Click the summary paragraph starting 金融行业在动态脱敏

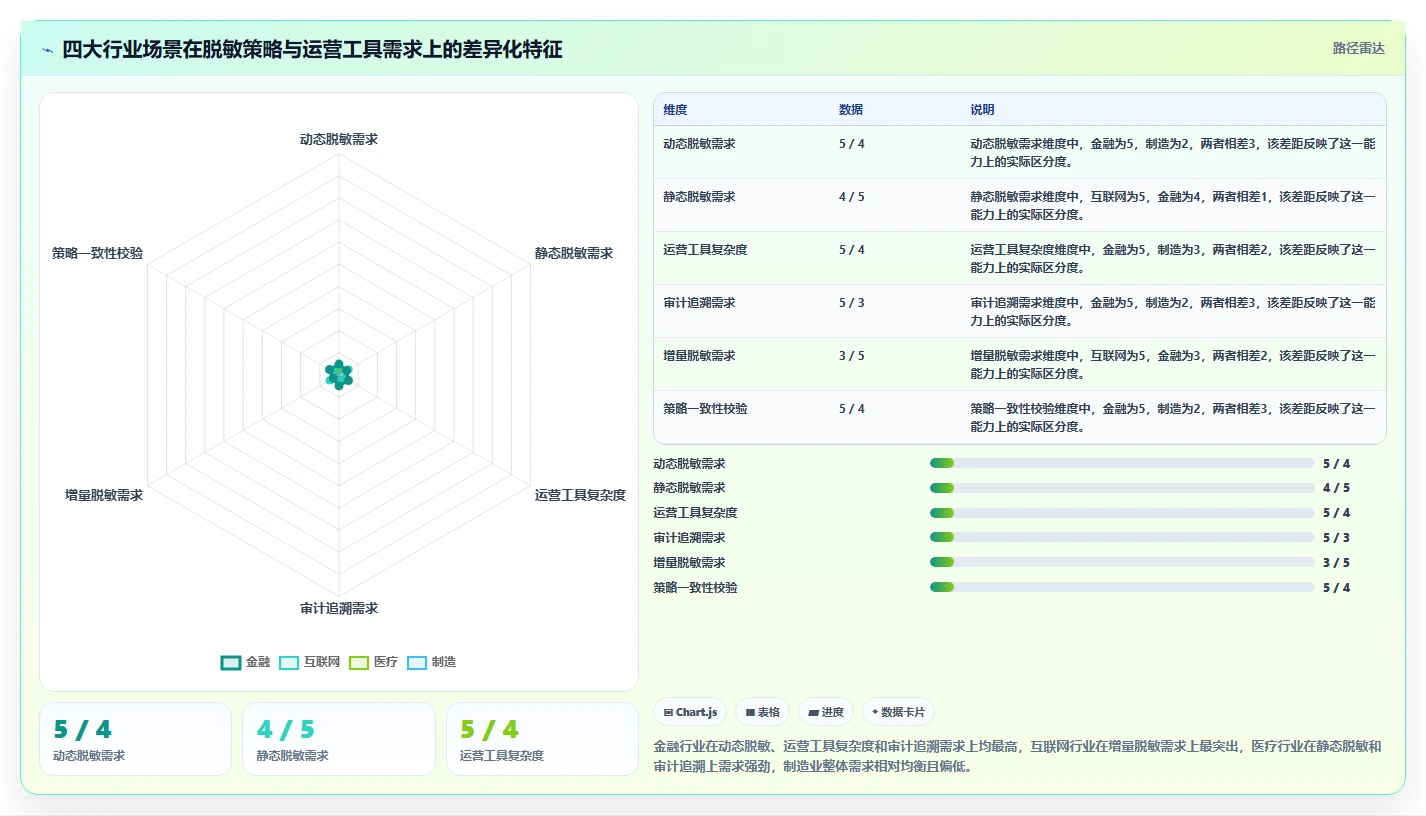[x=1017, y=757]
